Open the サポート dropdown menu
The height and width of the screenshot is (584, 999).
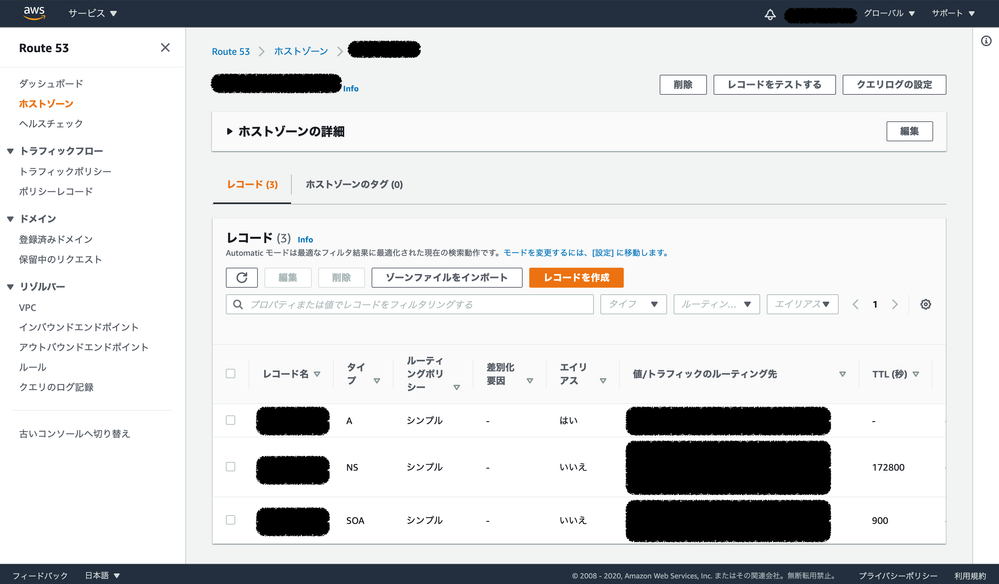[953, 13]
